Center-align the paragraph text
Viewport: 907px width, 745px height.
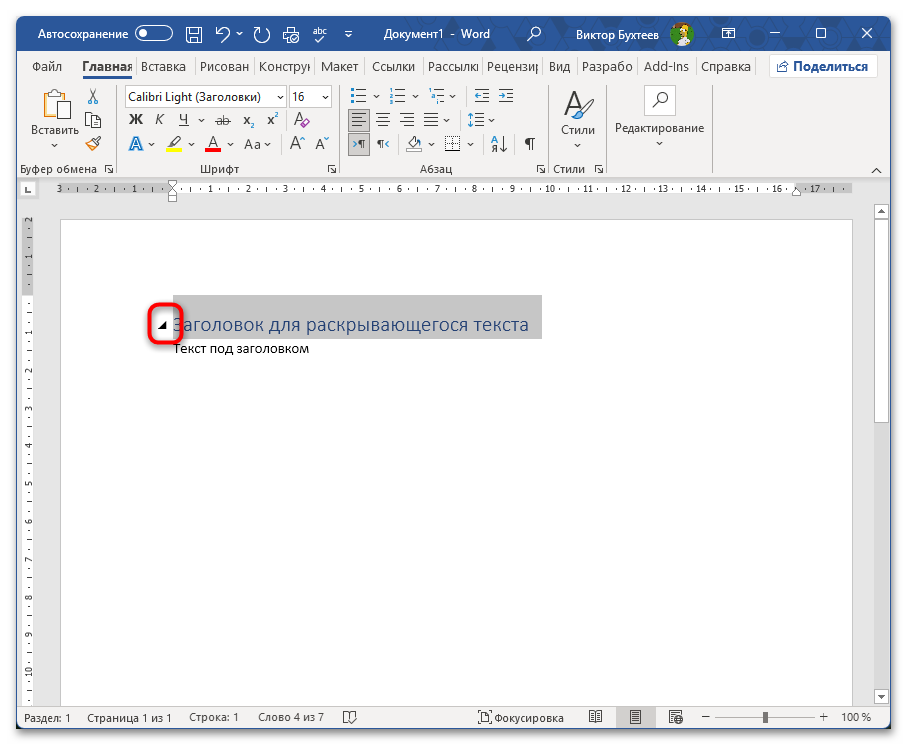(383, 120)
